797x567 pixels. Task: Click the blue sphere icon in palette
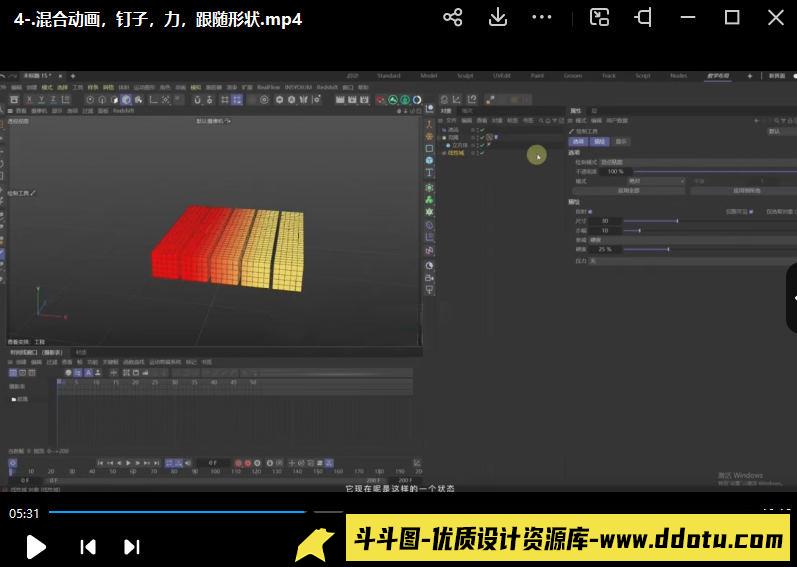pos(430,161)
